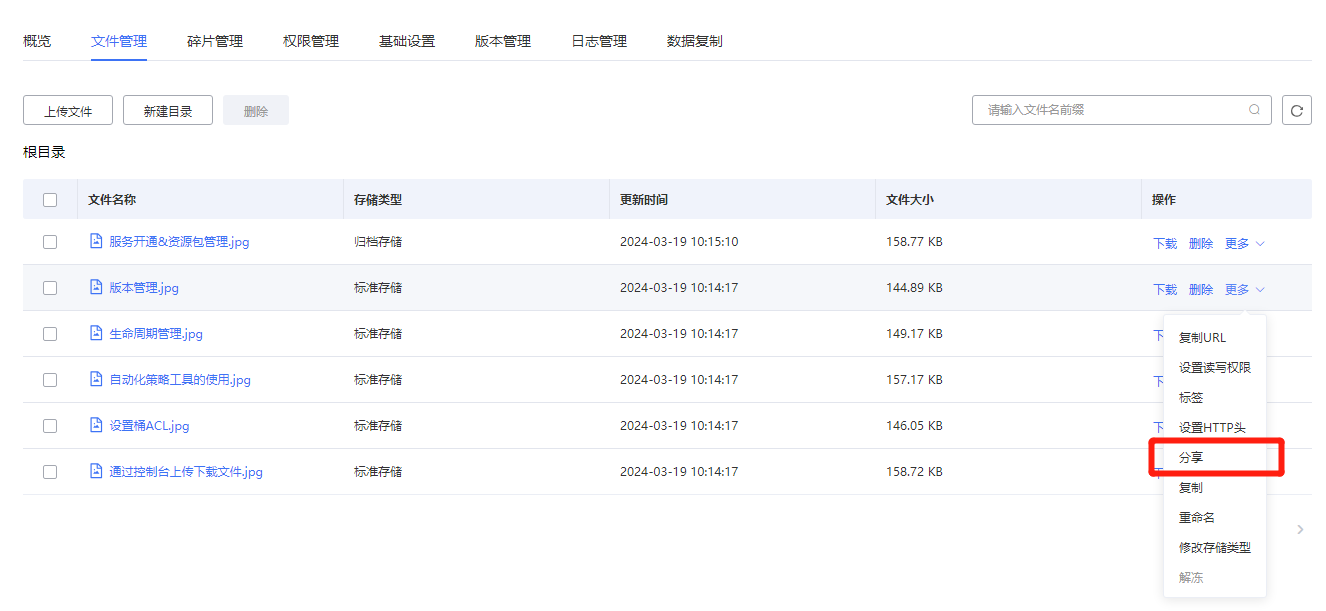The width and height of the screenshot is (1326, 611).
Task: Download 版本管理.jpg via 下载 link
Action: pos(1165,289)
